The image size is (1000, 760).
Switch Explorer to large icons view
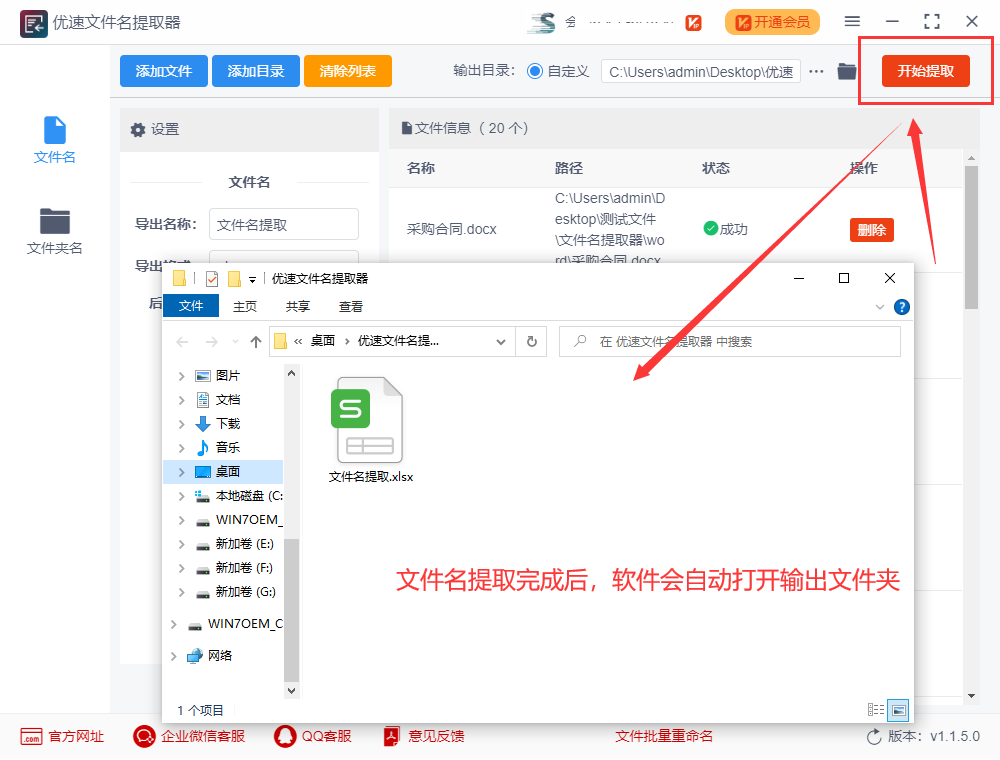tap(899, 710)
